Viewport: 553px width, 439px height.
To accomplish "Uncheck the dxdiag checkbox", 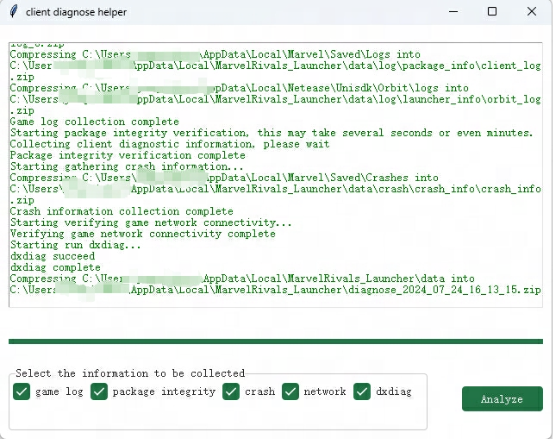I will pyautogui.click(x=362, y=391).
